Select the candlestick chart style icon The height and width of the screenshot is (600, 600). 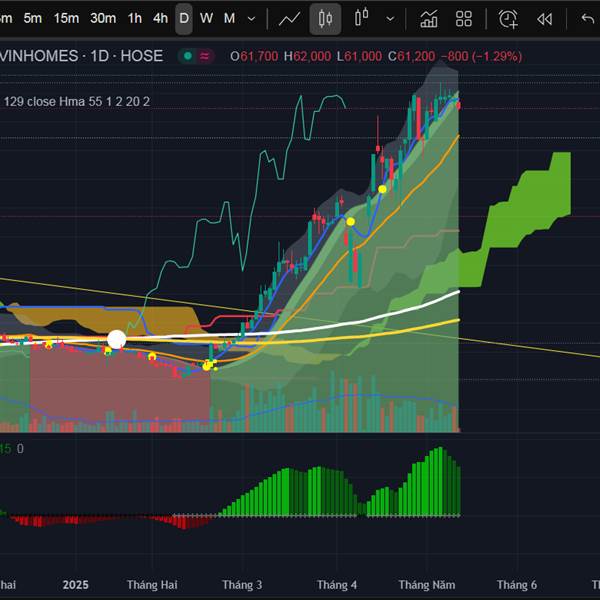(x=325, y=18)
